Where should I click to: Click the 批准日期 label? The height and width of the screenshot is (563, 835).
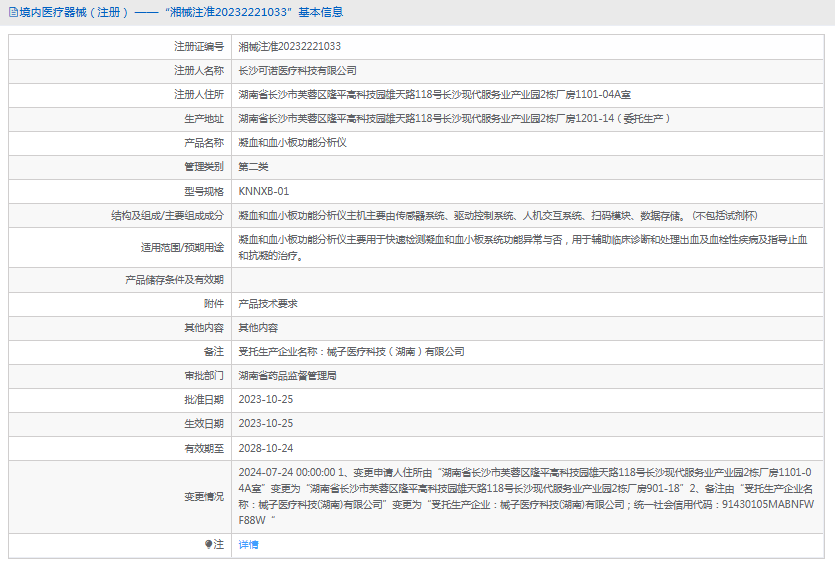[x=204, y=399]
